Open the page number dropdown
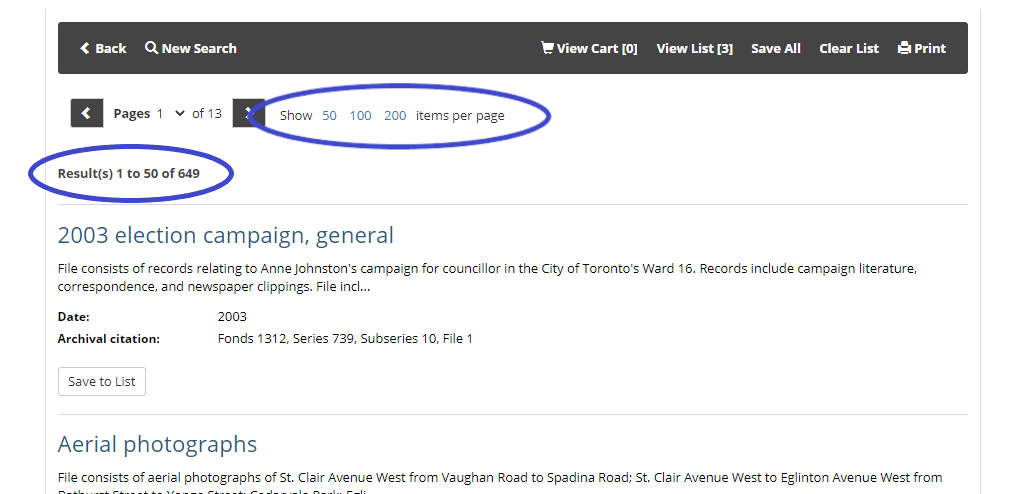 (171, 114)
